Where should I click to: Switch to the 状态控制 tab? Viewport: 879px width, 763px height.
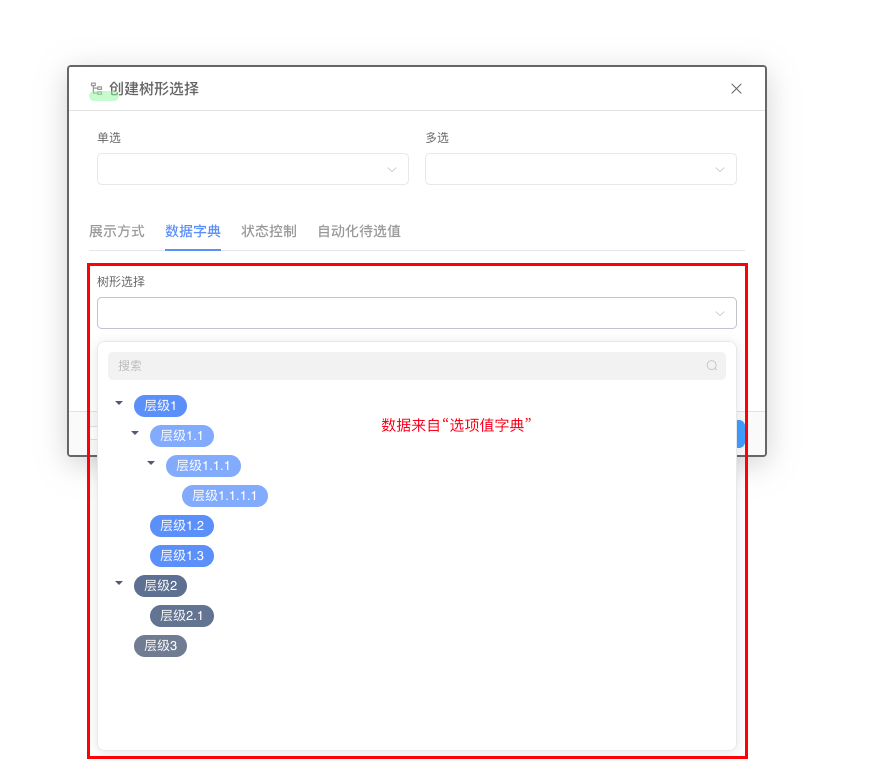click(x=268, y=231)
